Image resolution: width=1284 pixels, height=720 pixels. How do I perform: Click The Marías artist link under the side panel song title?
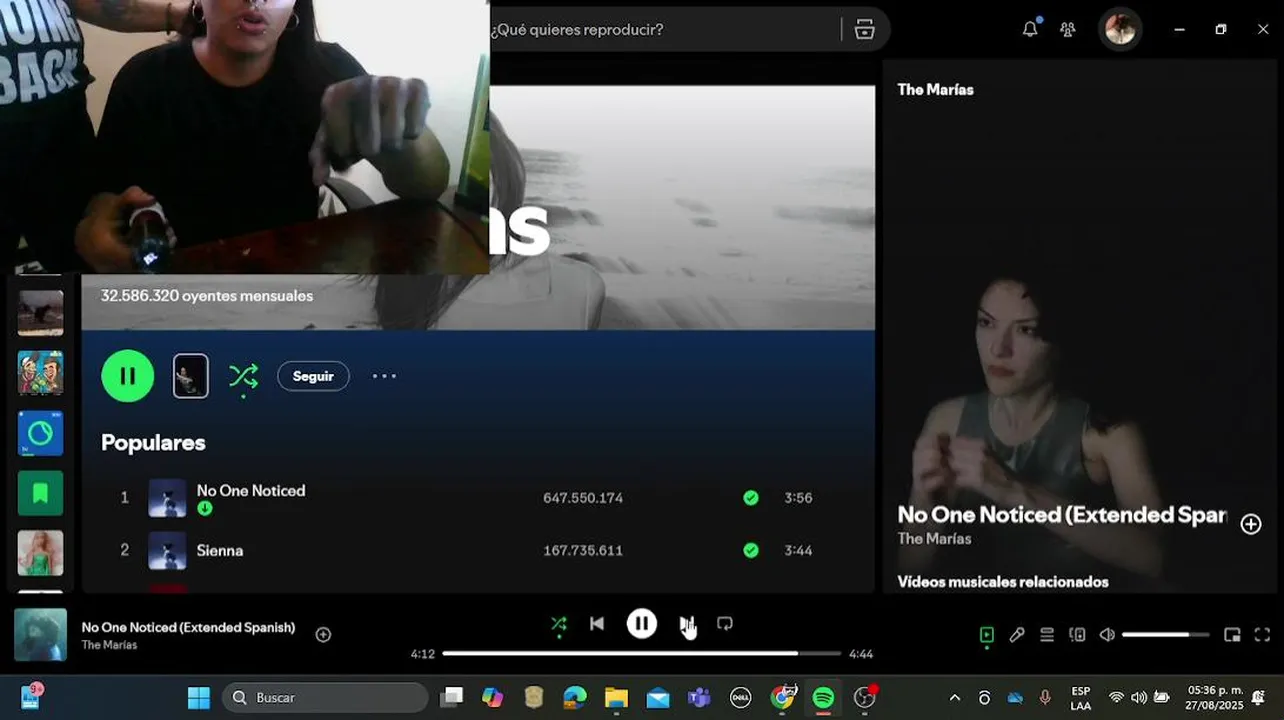934,538
